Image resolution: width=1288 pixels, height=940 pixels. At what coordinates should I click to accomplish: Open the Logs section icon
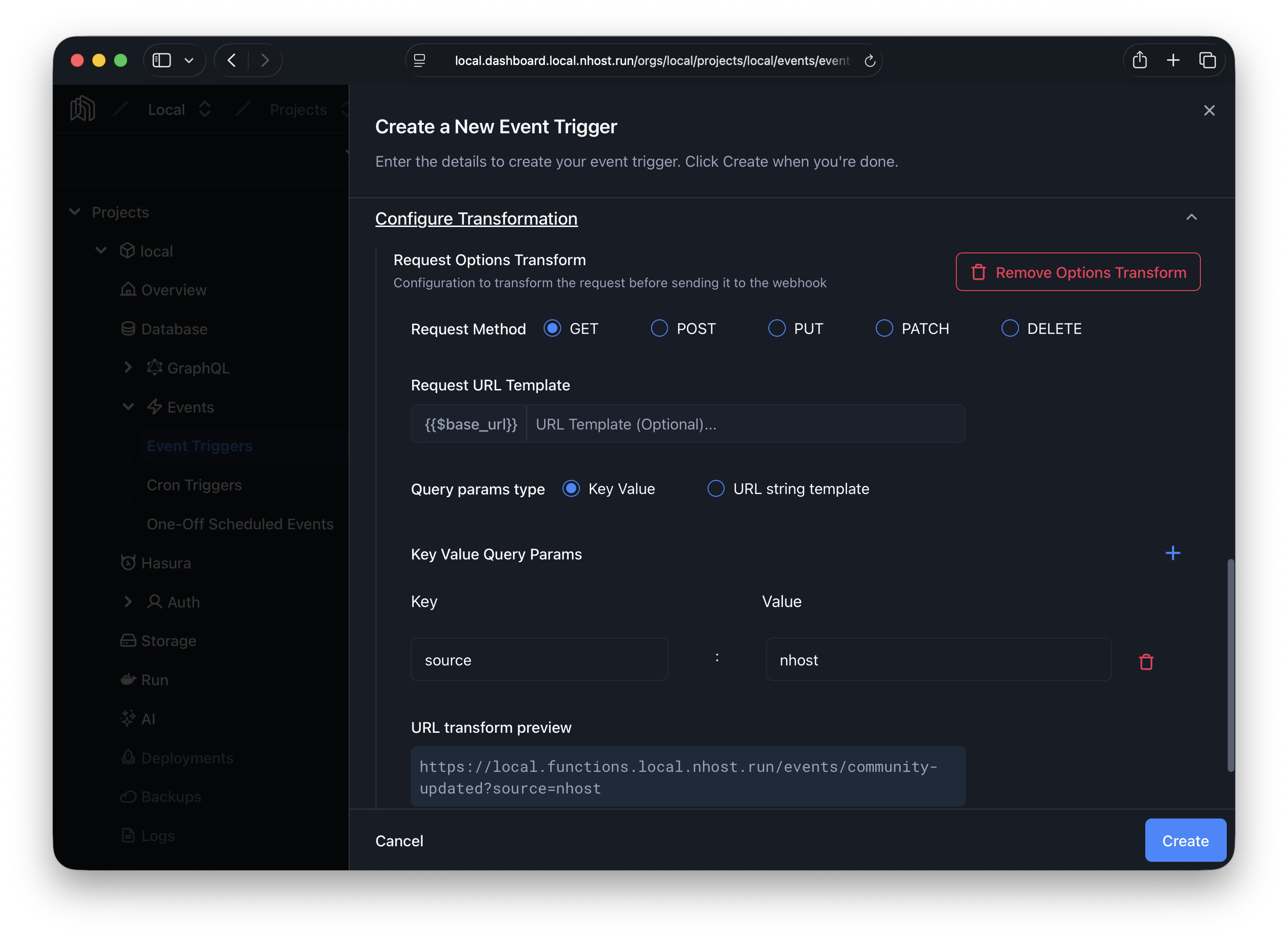tap(128, 835)
